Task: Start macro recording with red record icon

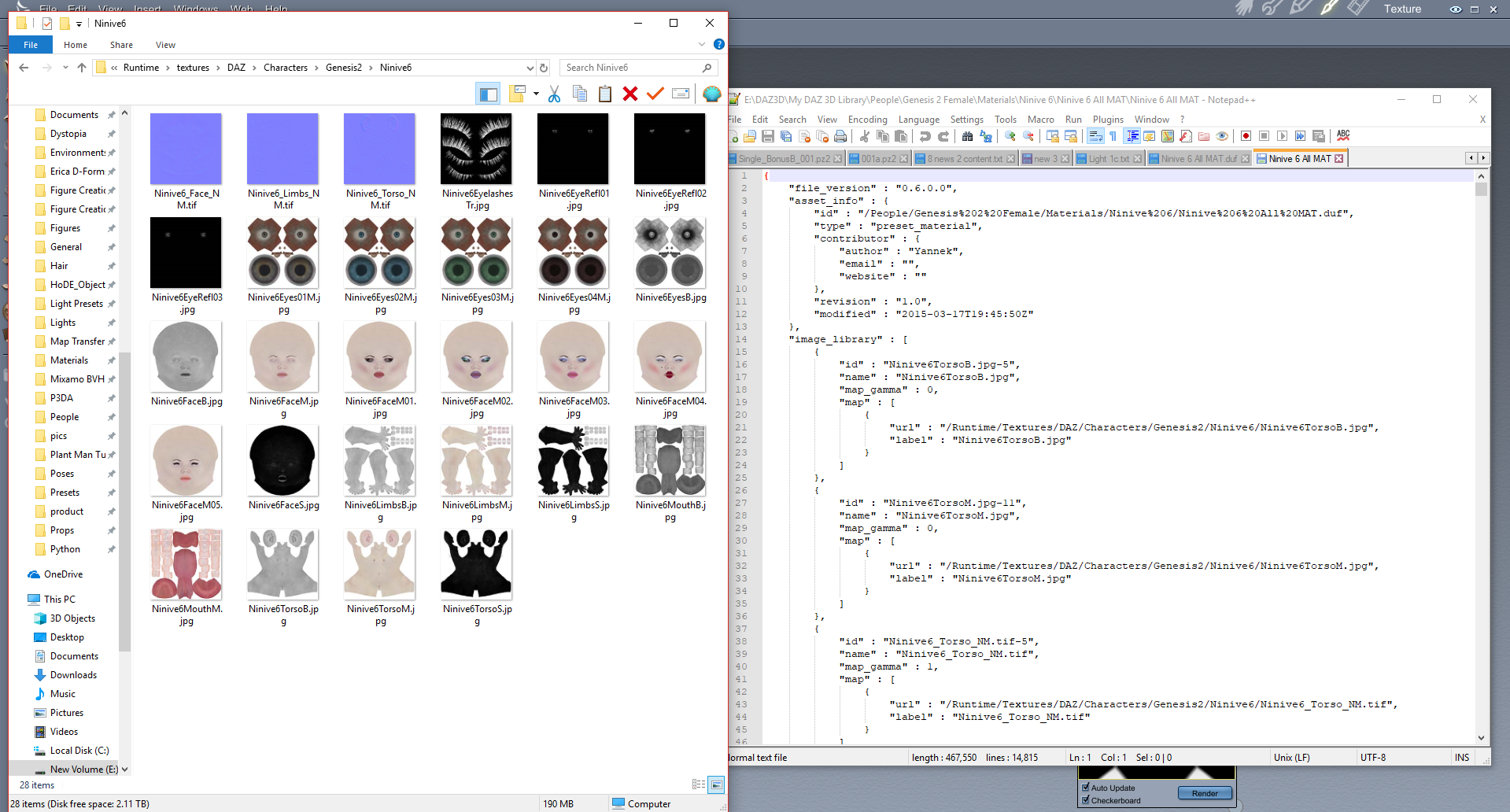Action: pos(1246,136)
